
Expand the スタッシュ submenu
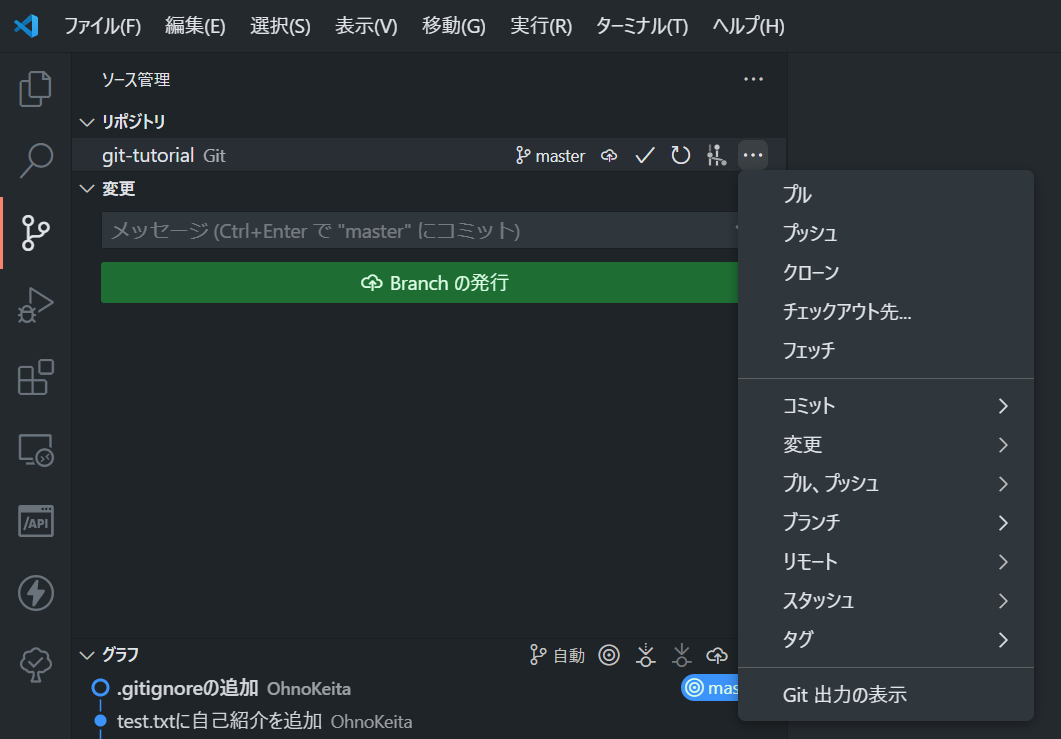coord(886,601)
